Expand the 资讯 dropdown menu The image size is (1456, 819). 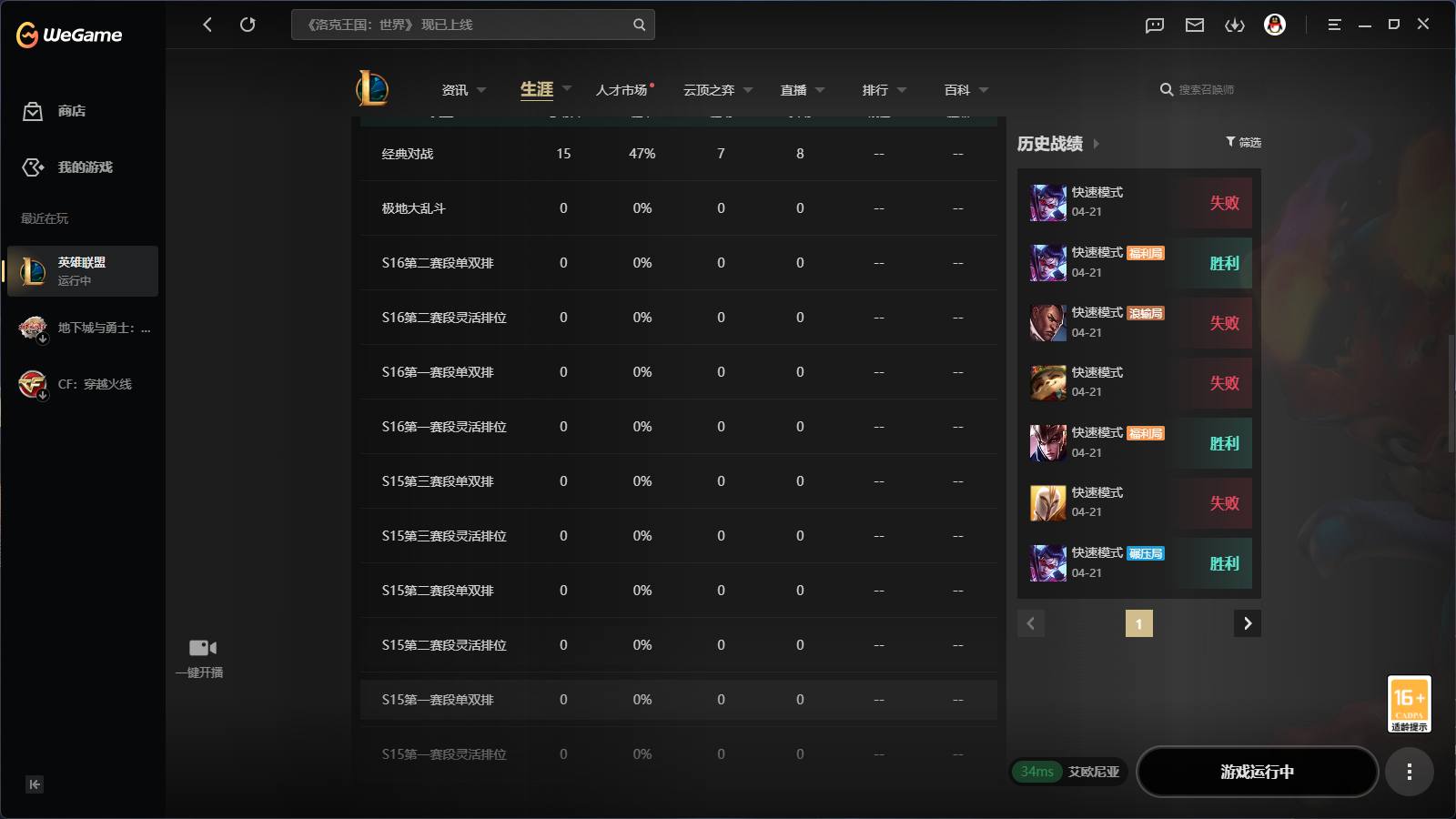[481, 90]
